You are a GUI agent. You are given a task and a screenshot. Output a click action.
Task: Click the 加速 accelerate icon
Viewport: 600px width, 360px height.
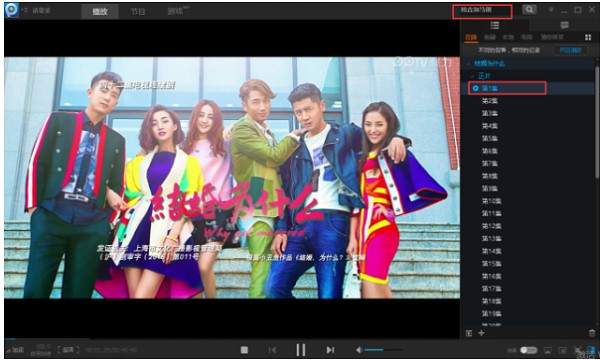click(x=15, y=350)
